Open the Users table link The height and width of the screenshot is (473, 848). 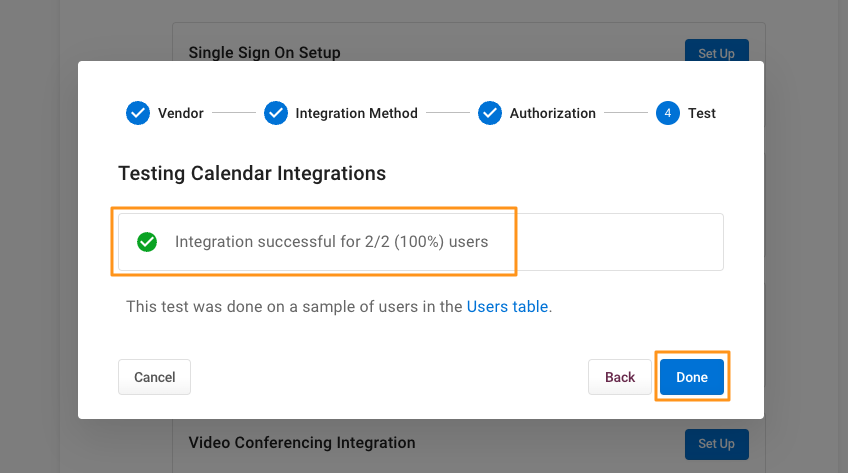507,307
